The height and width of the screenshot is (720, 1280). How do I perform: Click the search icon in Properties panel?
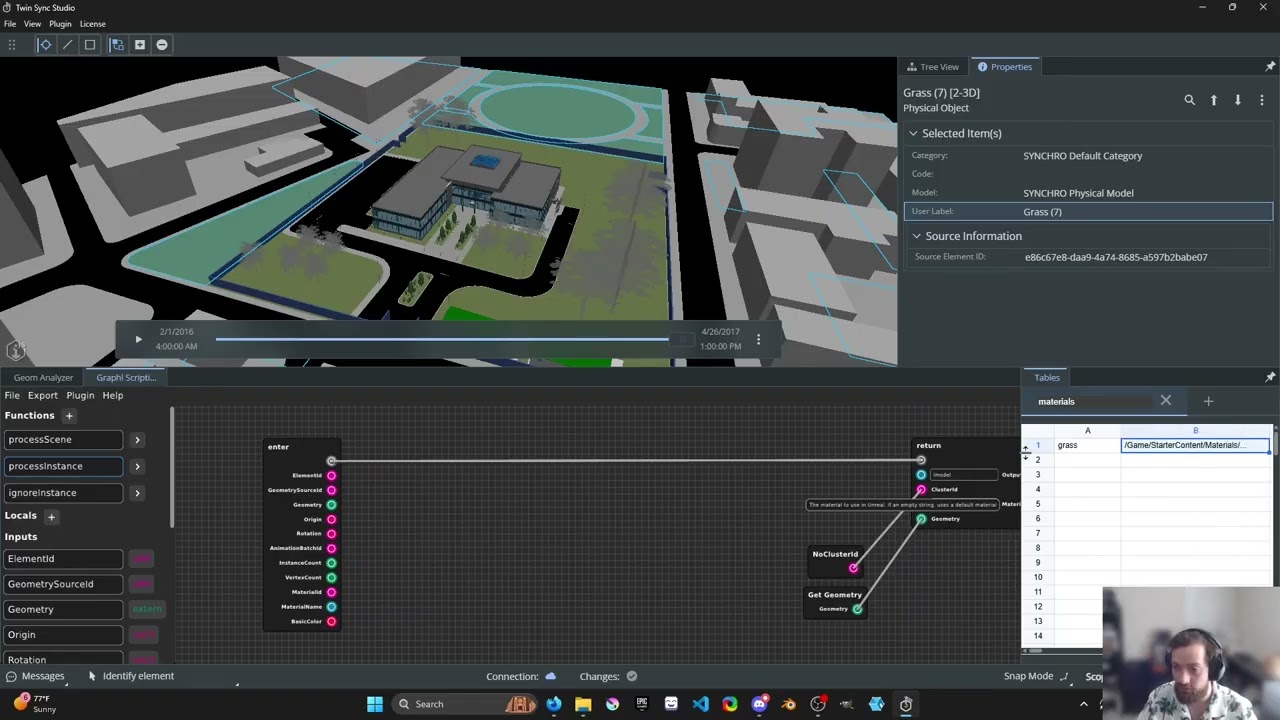point(1189,100)
